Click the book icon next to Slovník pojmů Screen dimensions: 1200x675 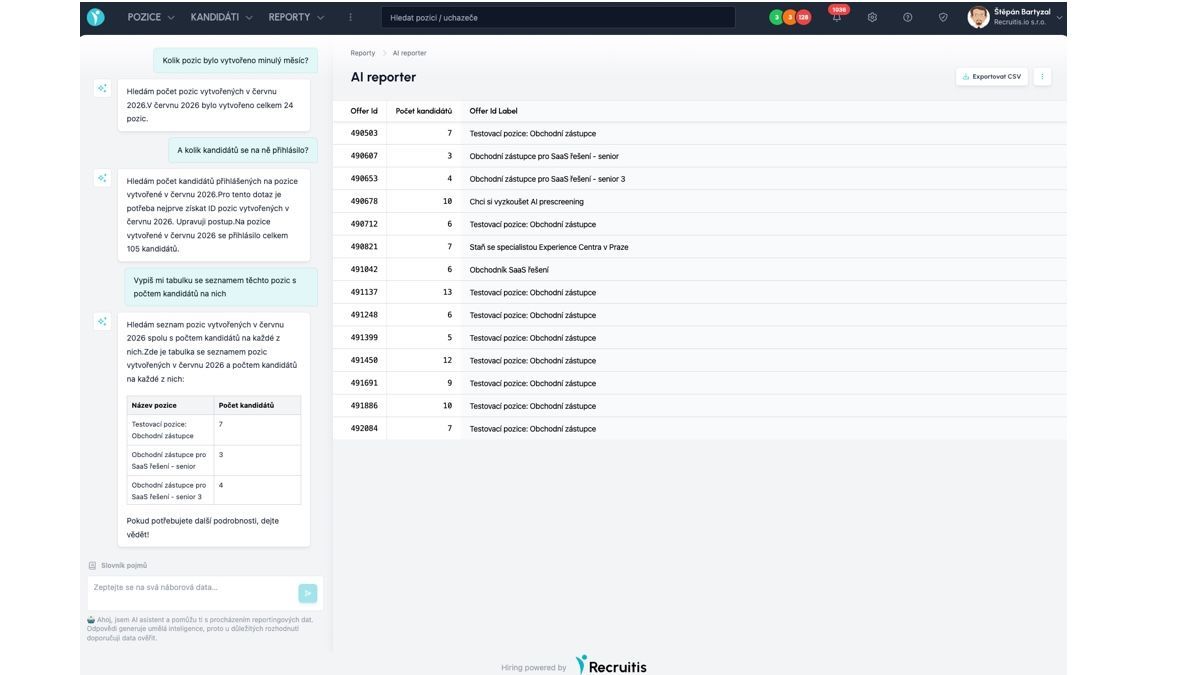click(x=92, y=566)
